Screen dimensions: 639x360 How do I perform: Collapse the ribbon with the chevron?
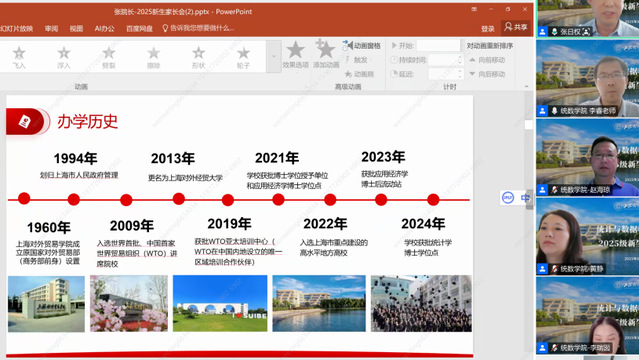[x=526, y=86]
